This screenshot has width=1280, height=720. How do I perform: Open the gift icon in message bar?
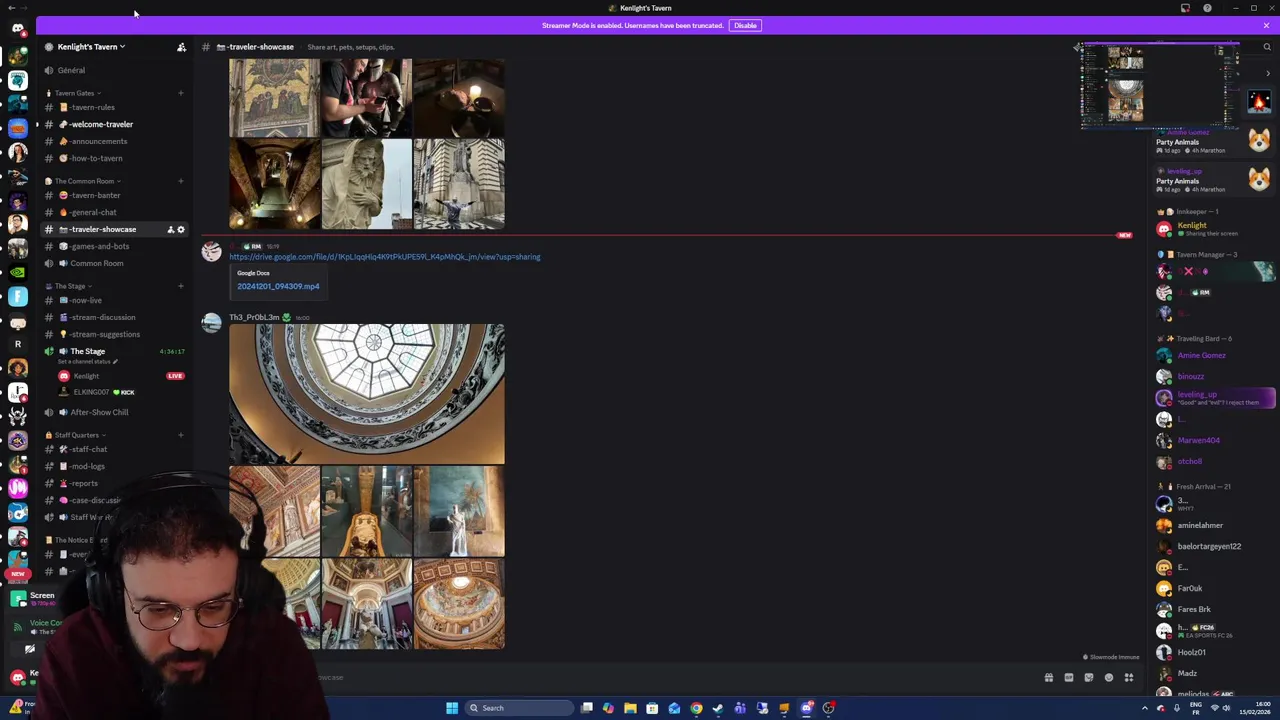(1049, 678)
